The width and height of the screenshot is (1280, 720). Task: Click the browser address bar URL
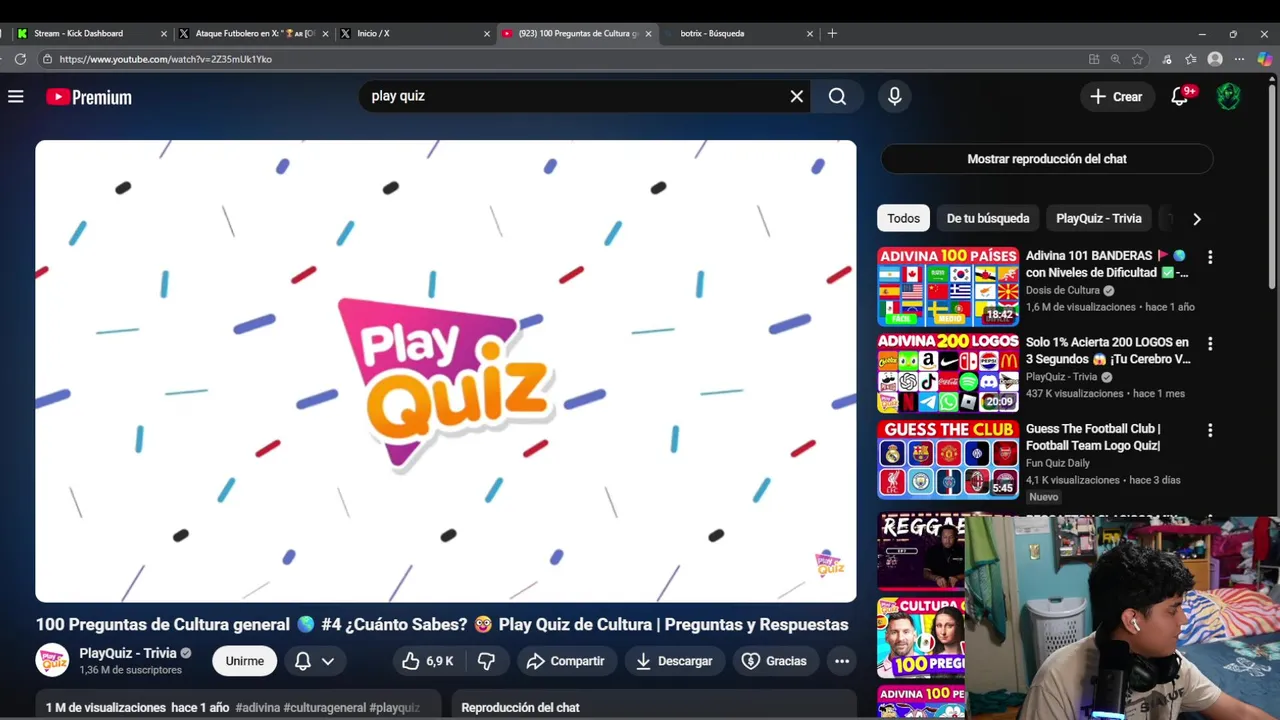[166, 59]
